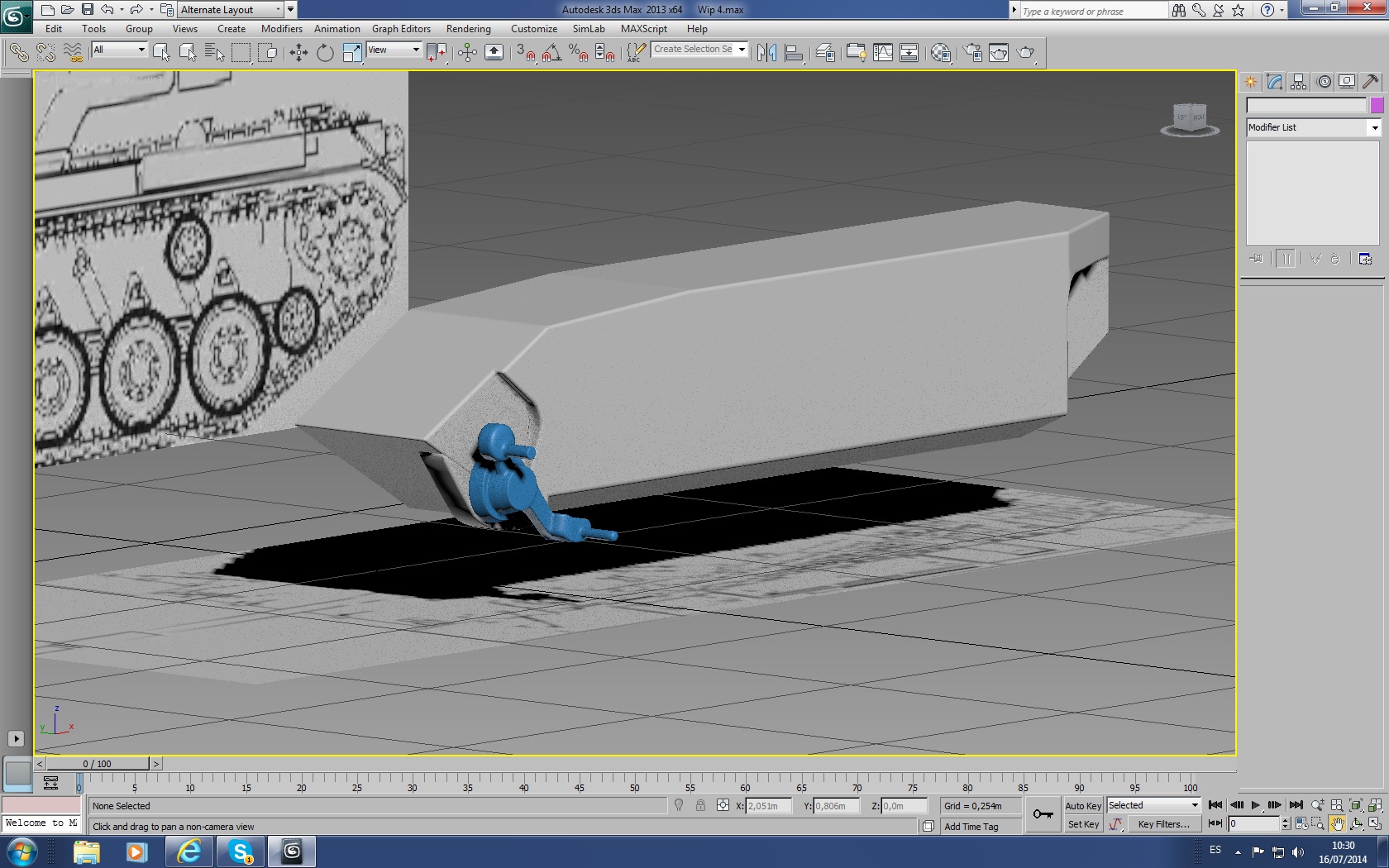Open the Rendering menu
1389x868 pixels.
(x=468, y=29)
